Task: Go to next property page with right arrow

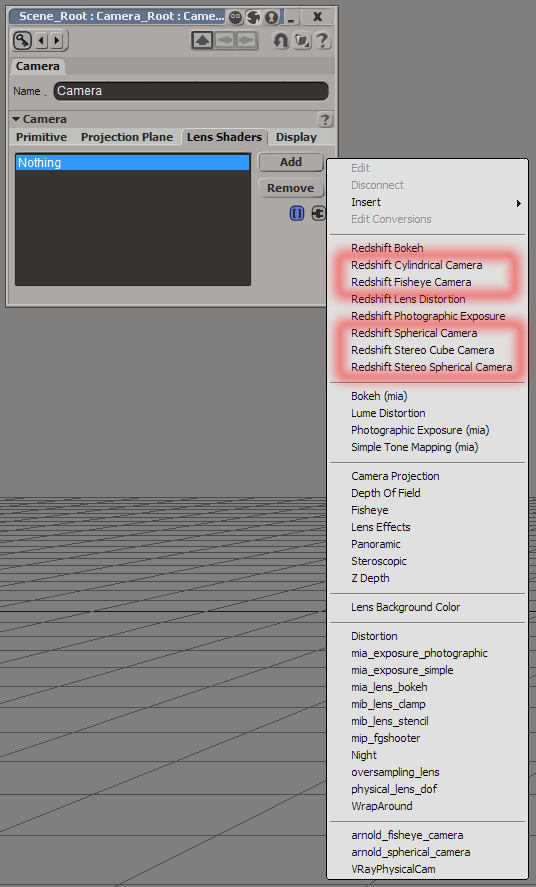Action: (57, 40)
